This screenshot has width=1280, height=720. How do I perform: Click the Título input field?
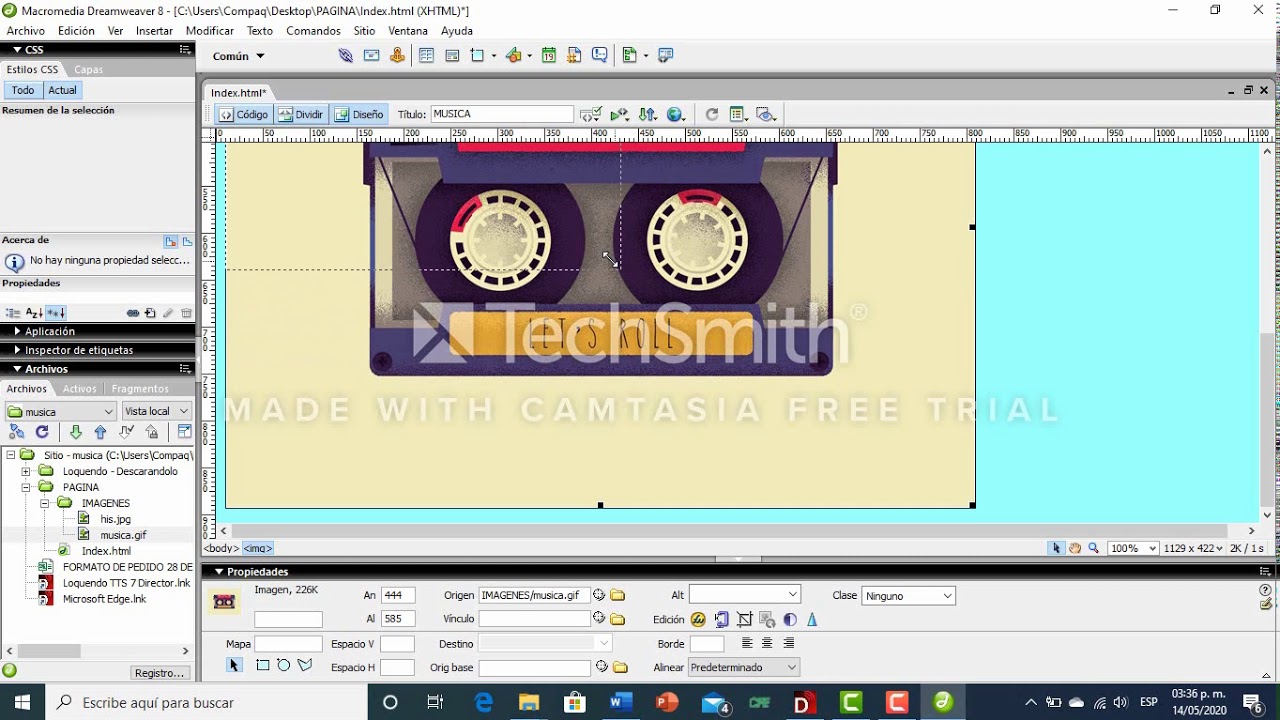[501, 114]
